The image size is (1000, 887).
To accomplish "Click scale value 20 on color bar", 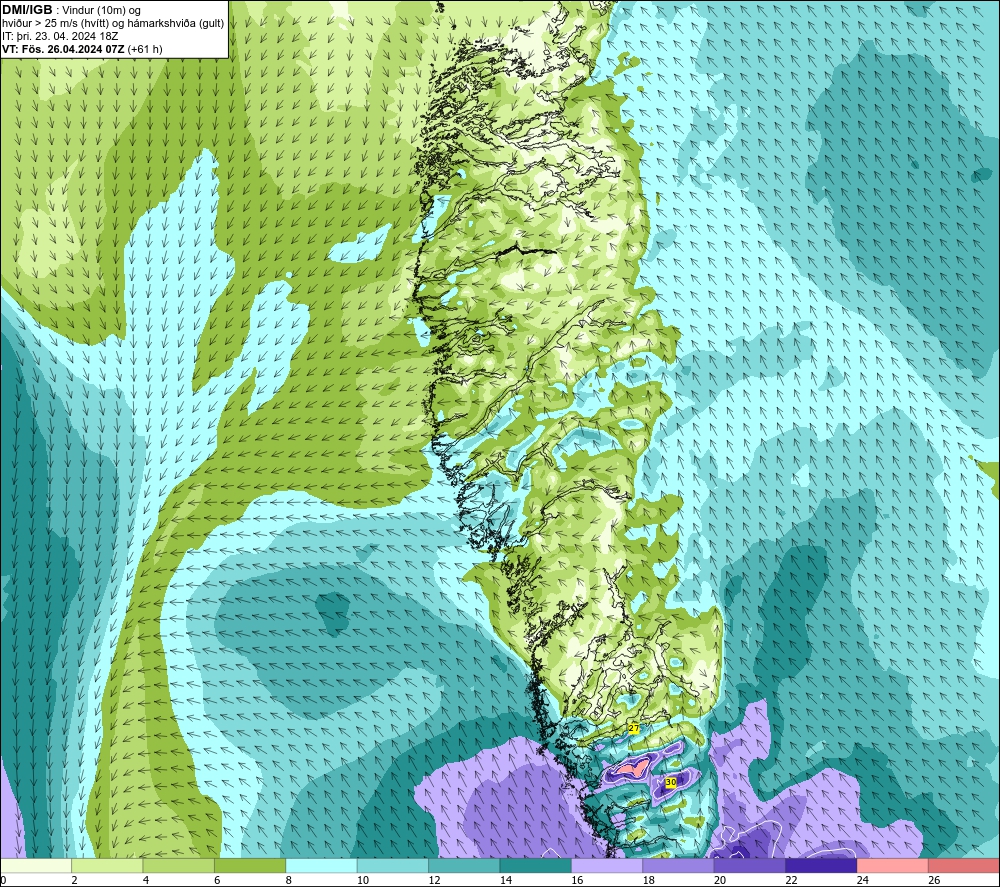I will point(720,880).
